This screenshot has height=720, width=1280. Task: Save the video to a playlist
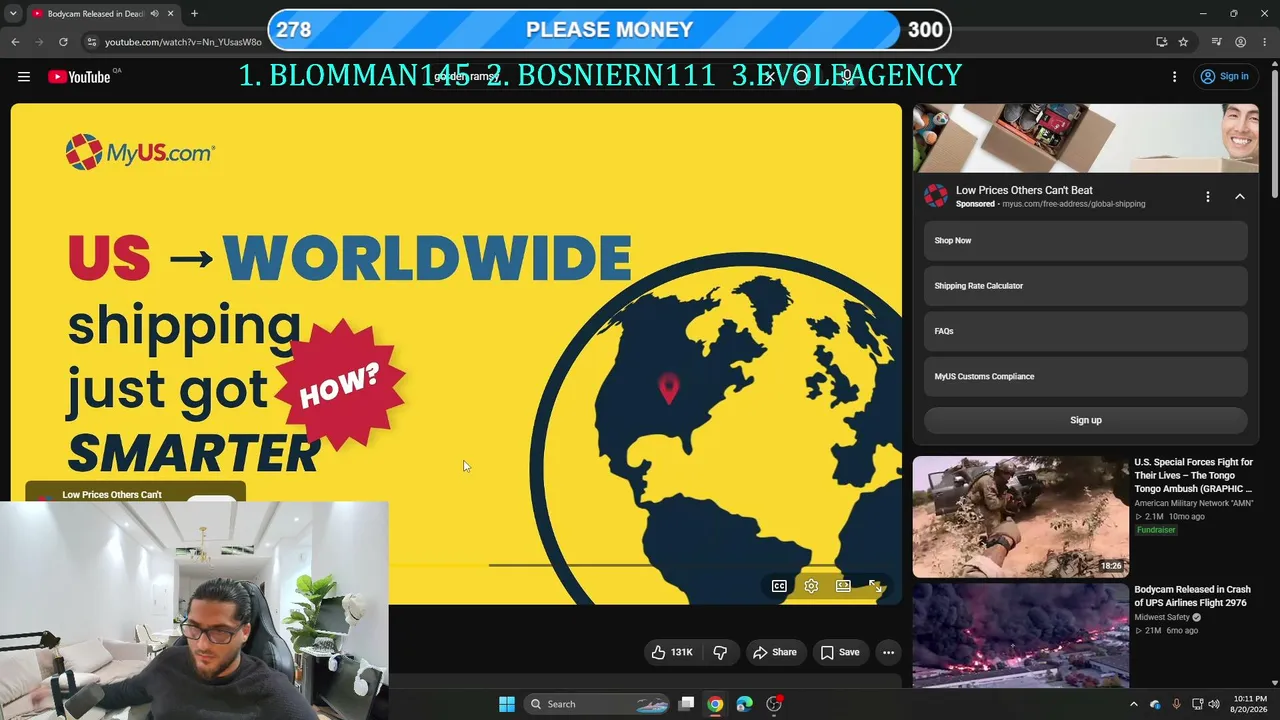tap(840, 652)
